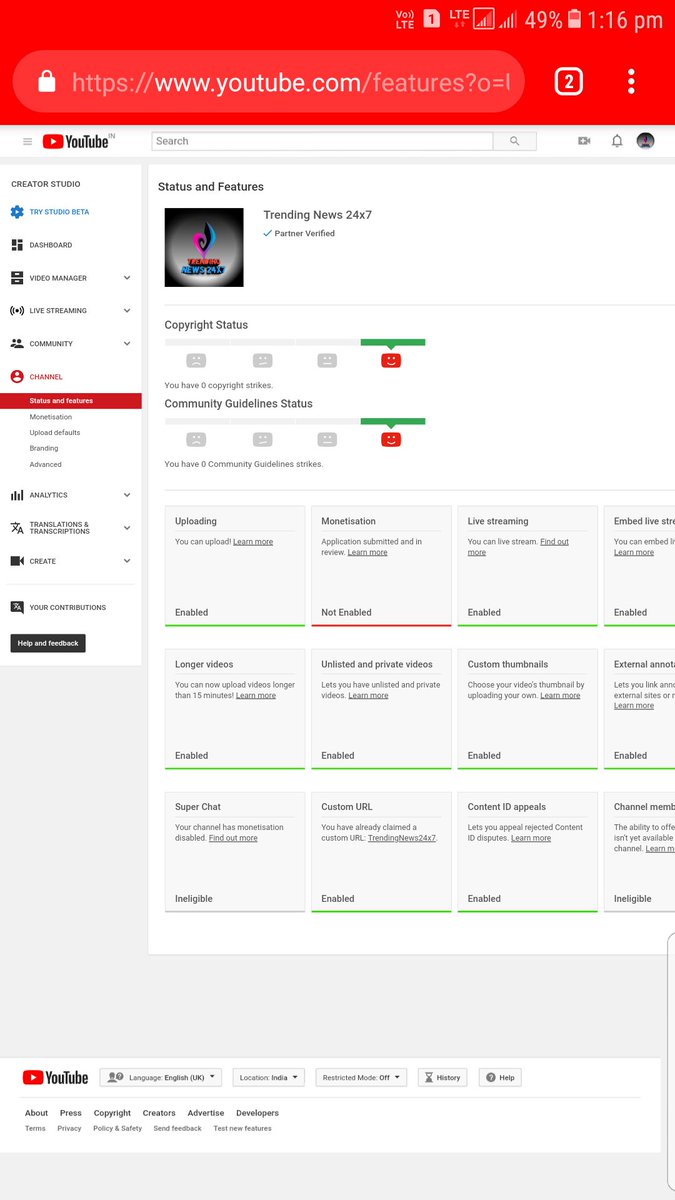The width and height of the screenshot is (675, 1200).
Task: Expand the Live Streaming section chevron
Action: point(127,311)
